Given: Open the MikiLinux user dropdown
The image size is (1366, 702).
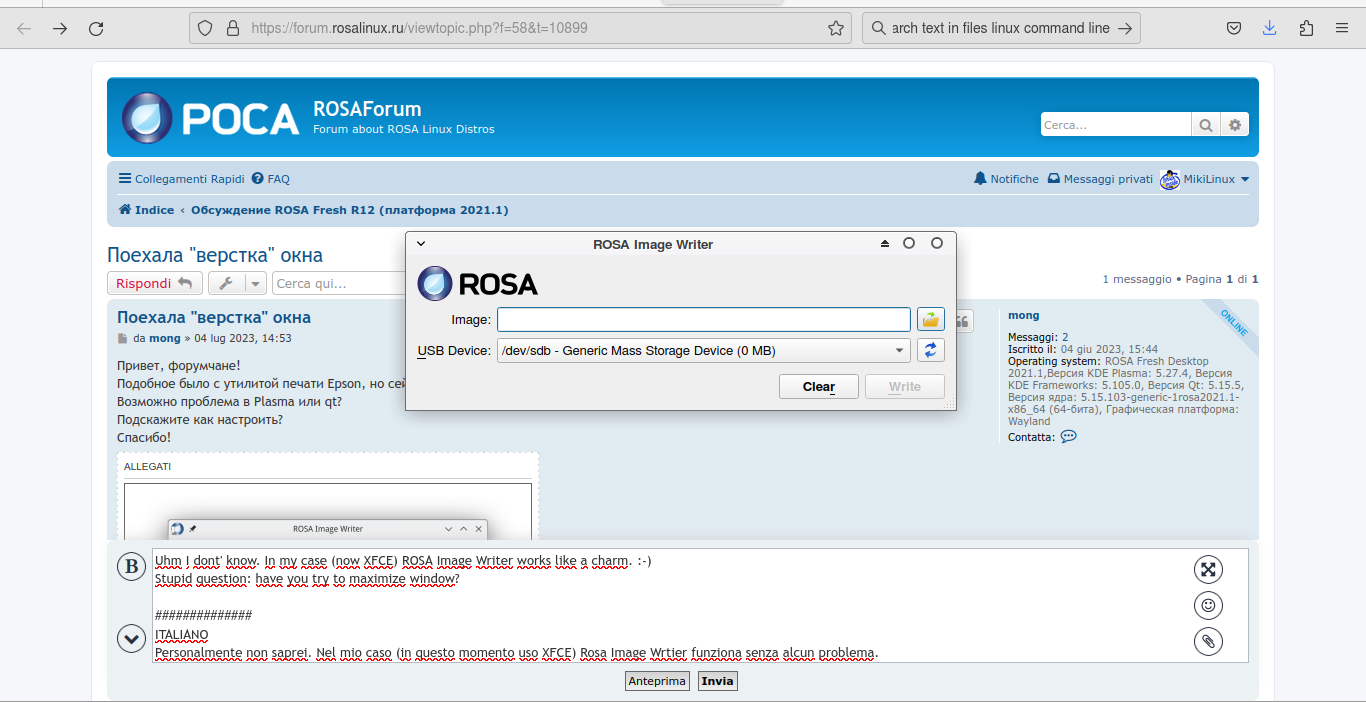Looking at the screenshot, I should (1205, 180).
